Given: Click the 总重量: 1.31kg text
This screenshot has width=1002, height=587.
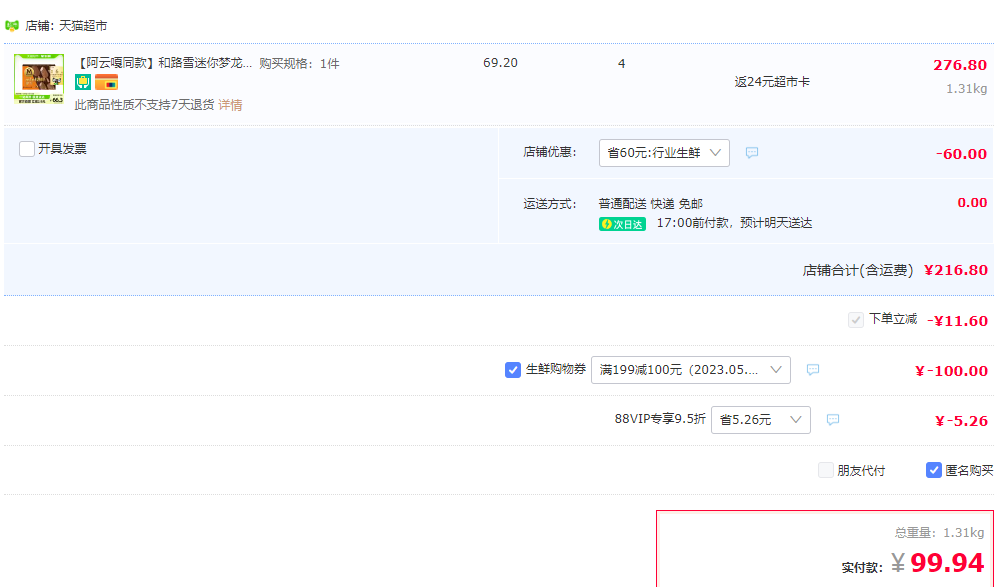Looking at the screenshot, I should coord(939,533).
